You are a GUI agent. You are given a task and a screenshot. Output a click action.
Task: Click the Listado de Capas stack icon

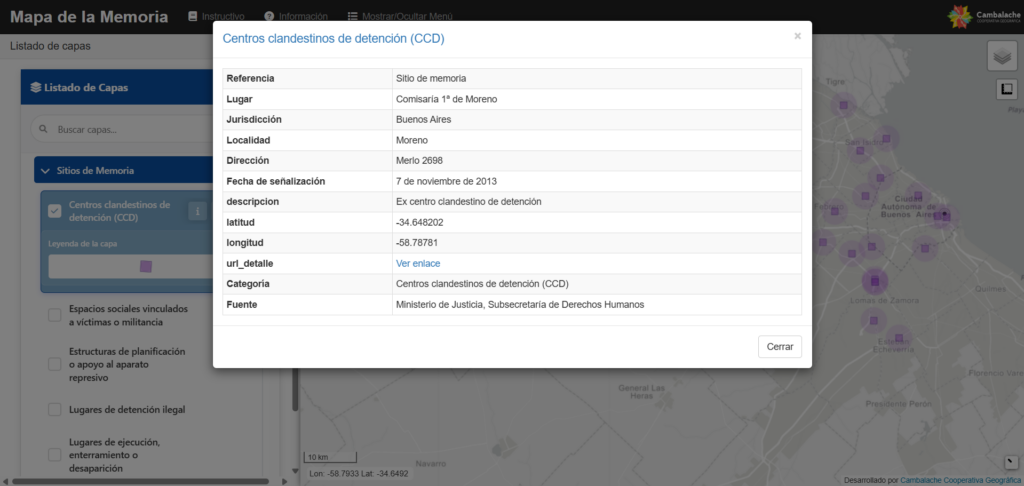36,88
